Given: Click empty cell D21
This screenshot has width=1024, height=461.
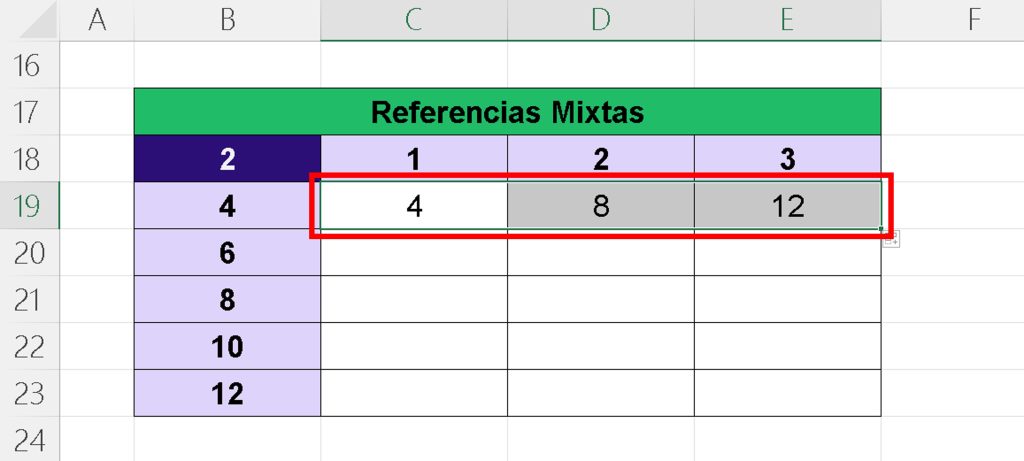Looking at the screenshot, I should (x=601, y=299).
